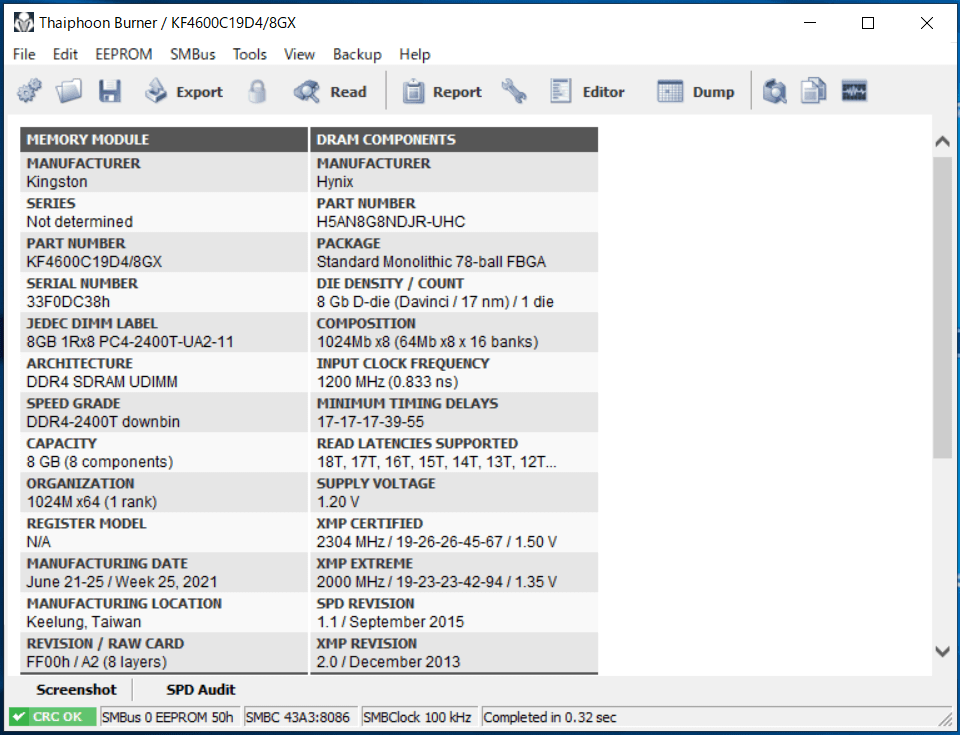Click the SPD Audit button

[201, 690]
